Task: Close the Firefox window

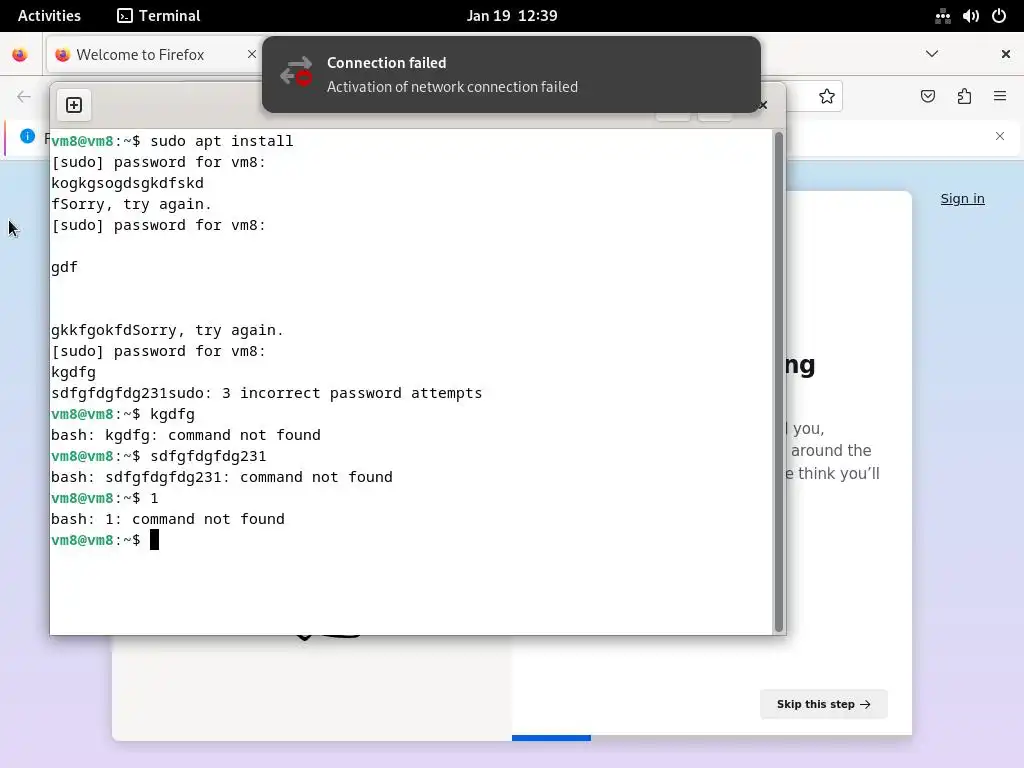Action: coord(1006,54)
